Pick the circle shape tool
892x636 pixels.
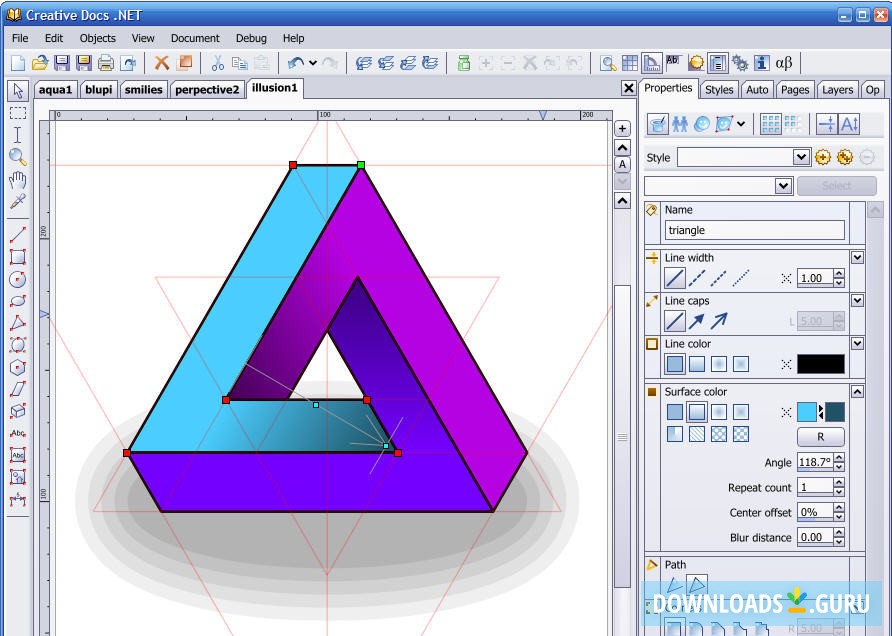click(x=18, y=279)
